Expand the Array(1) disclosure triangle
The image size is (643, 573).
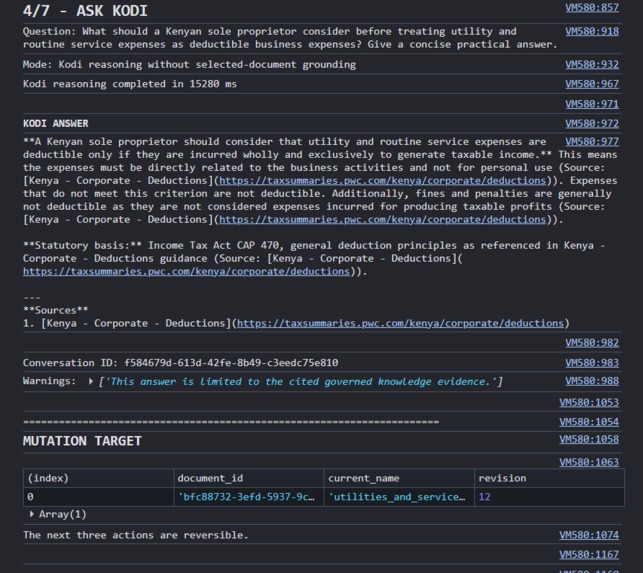32,514
